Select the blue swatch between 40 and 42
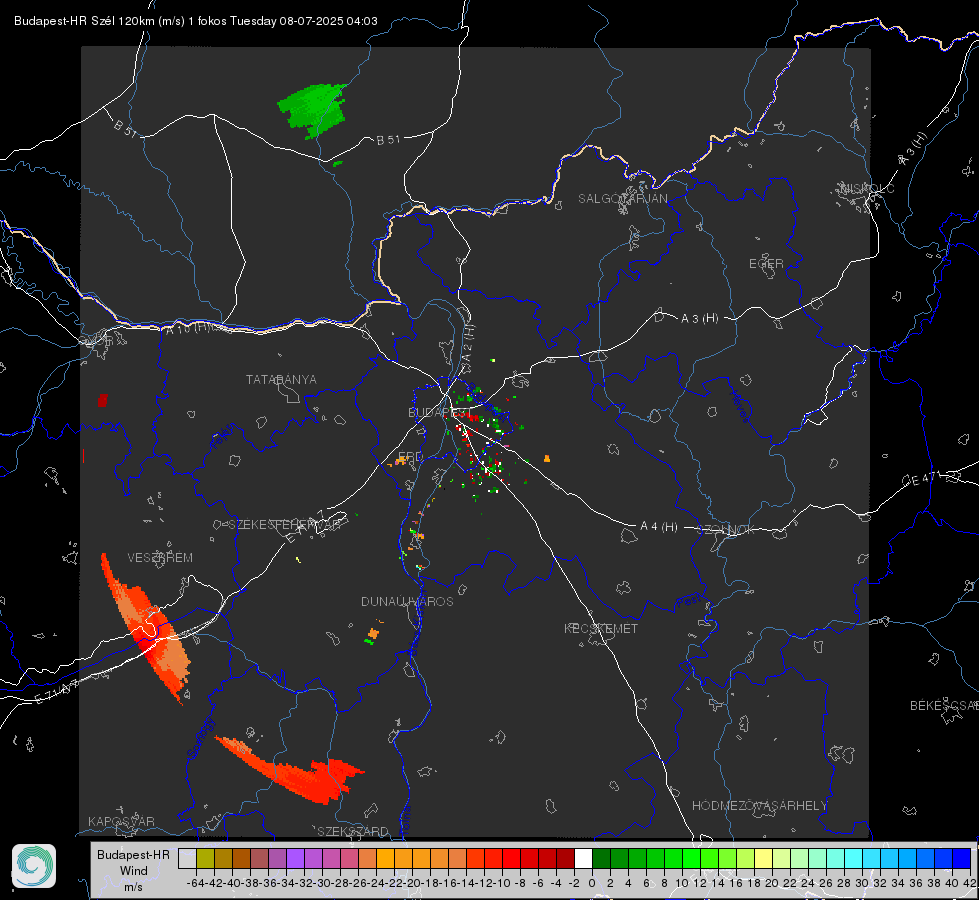Screen dimensions: 979x900 (x=961, y=858)
